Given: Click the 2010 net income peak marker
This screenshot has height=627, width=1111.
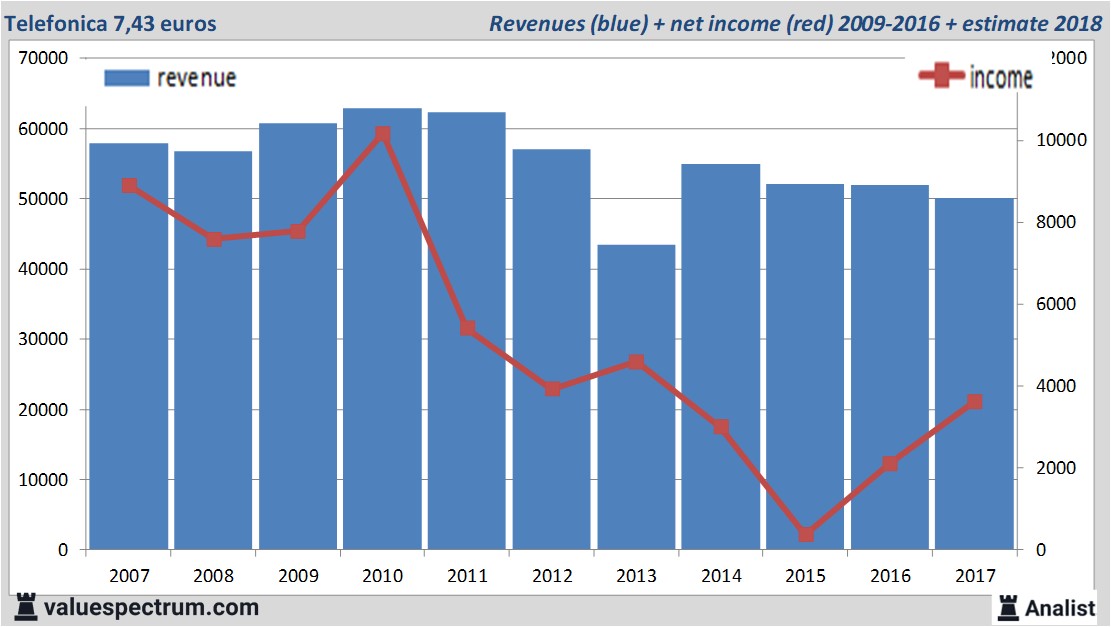Looking at the screenshot, I should pyautogui.click(x=382, y=134).
